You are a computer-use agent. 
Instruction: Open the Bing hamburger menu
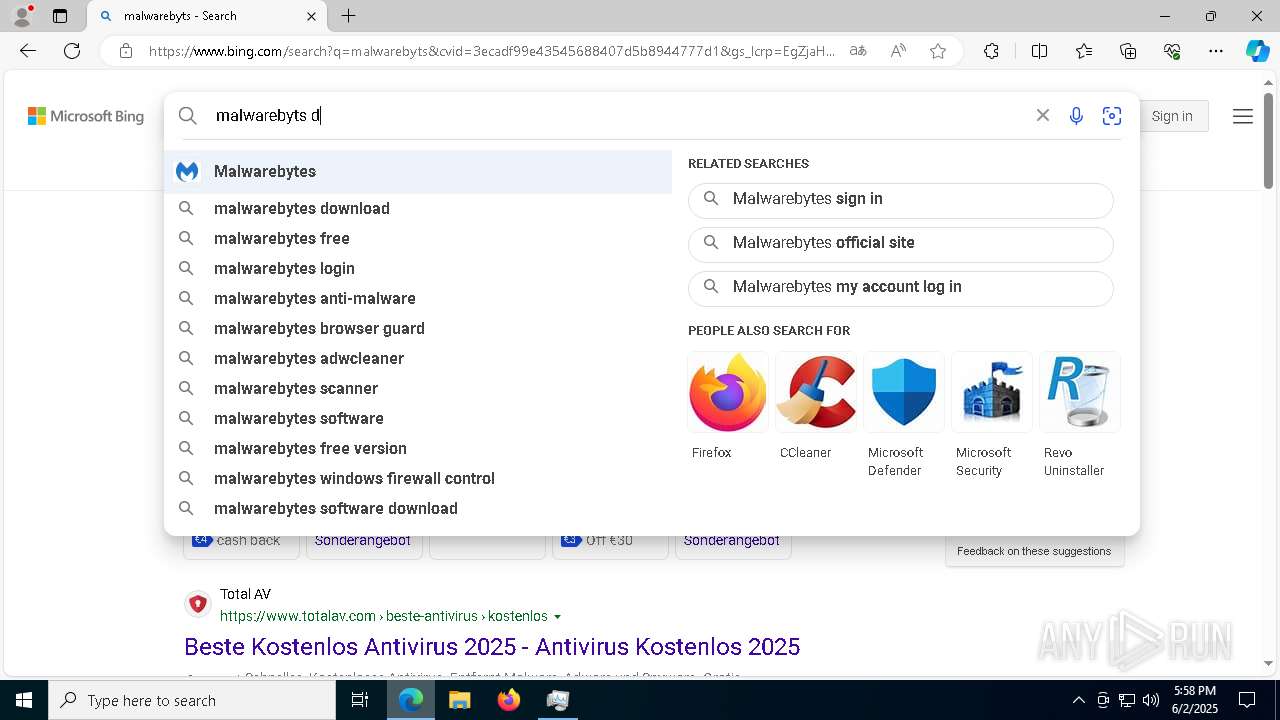(x=1243, y=116)
